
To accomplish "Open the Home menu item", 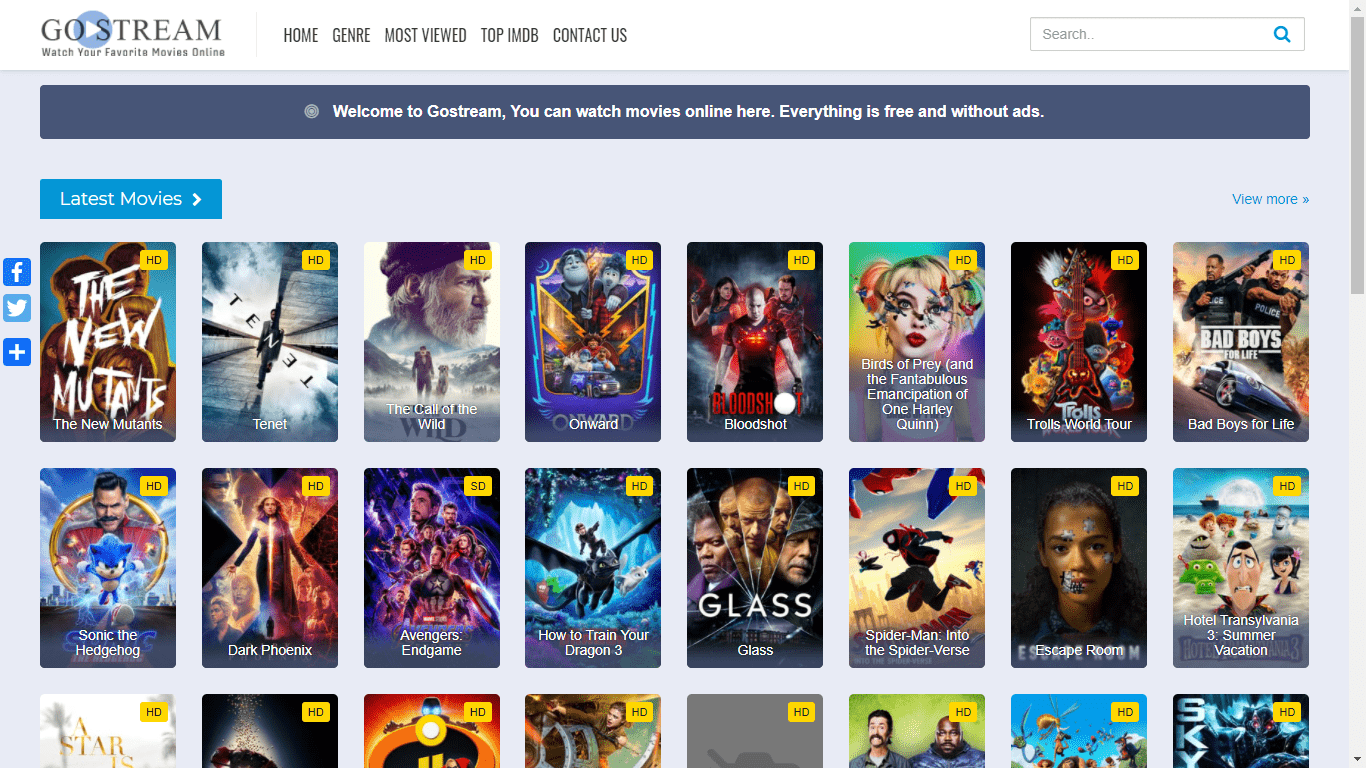I will tap(301, 35).
